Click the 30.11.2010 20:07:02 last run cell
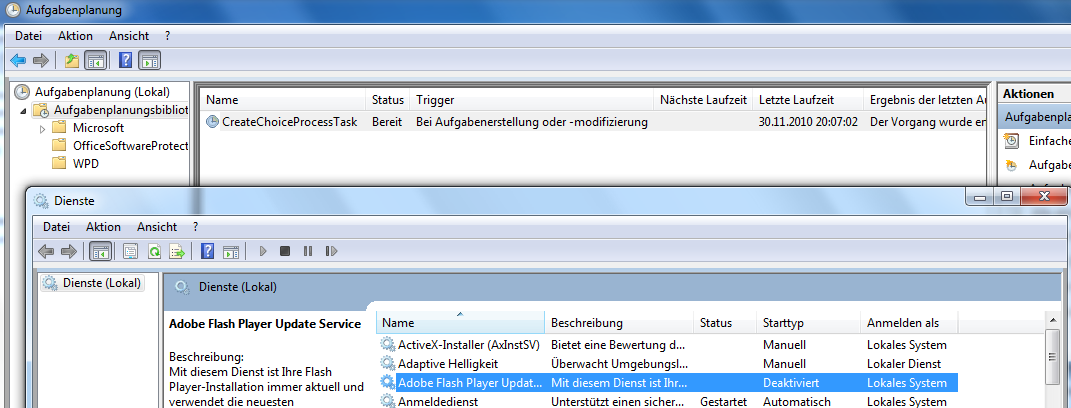This screenshot has height=408, width=1071. pos(808,122)
